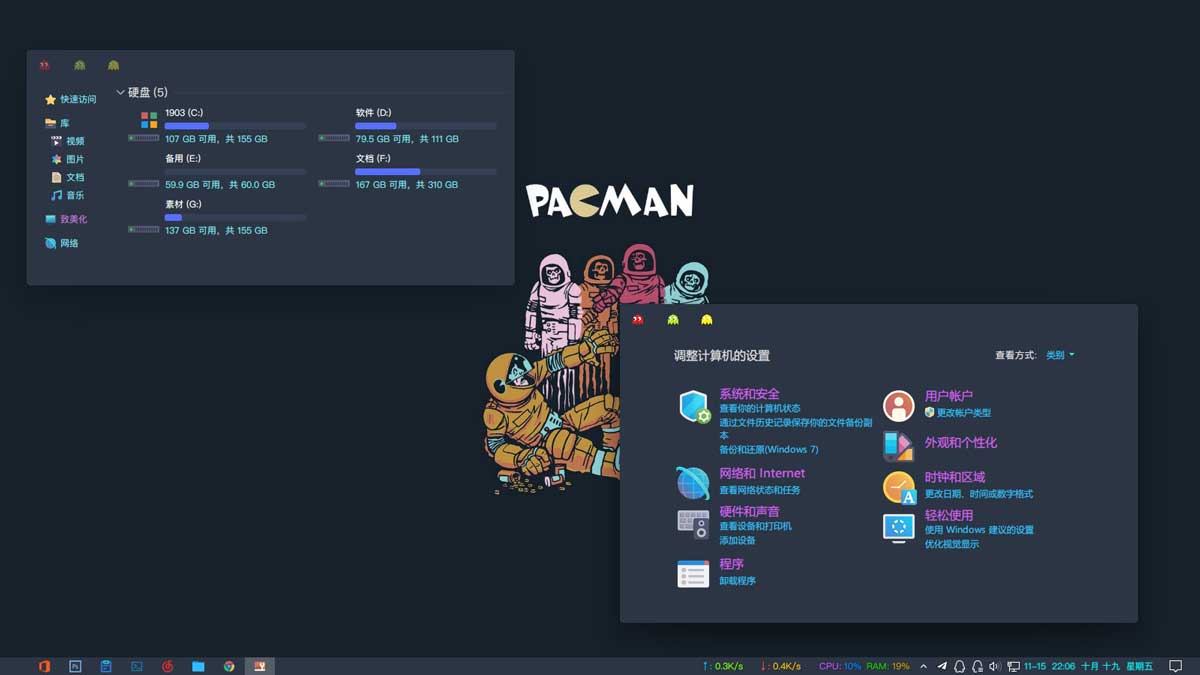Open the 图片 library folder
This screenshot has width=1200, height=675.
click(68, 159)
